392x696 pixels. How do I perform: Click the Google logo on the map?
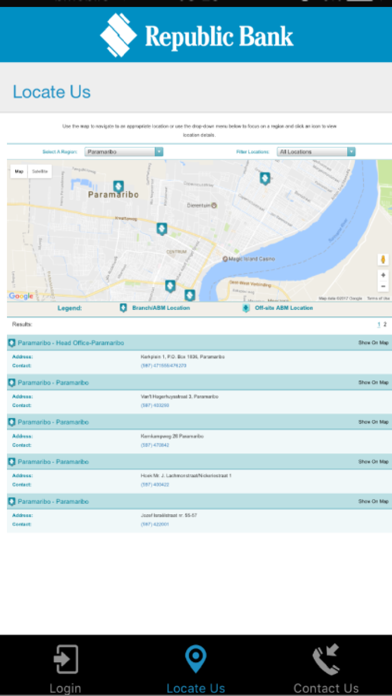21,296
